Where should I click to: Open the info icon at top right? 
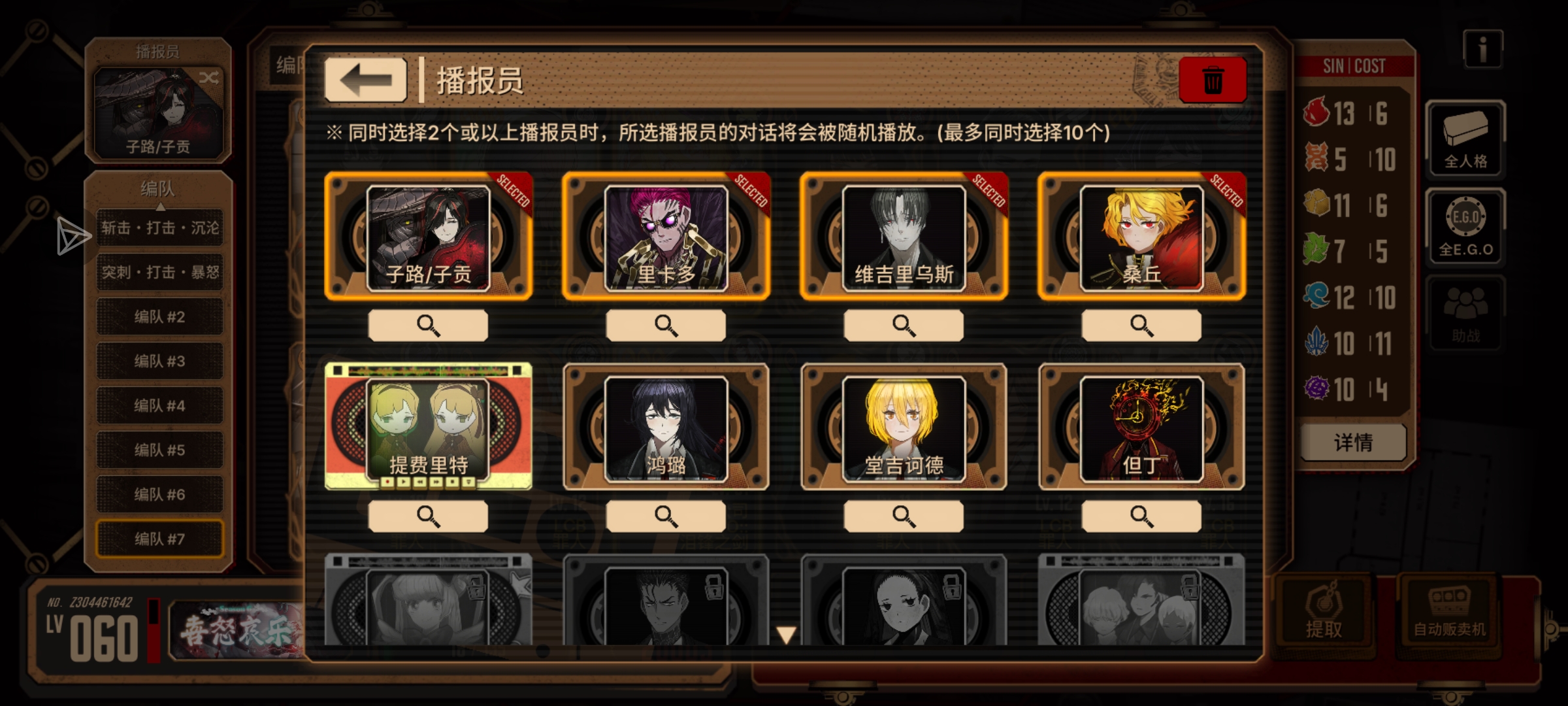coord(1483,49)
